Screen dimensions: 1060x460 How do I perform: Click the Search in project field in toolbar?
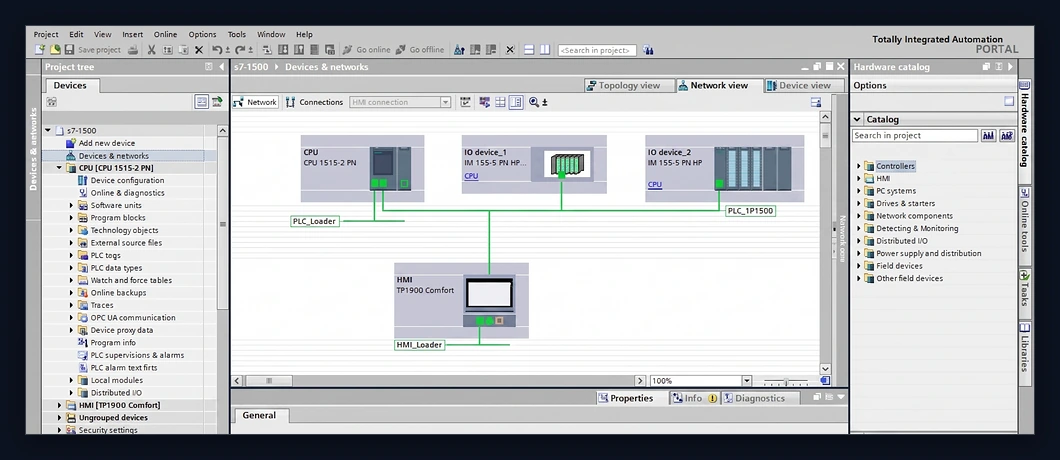coord(597,50)
